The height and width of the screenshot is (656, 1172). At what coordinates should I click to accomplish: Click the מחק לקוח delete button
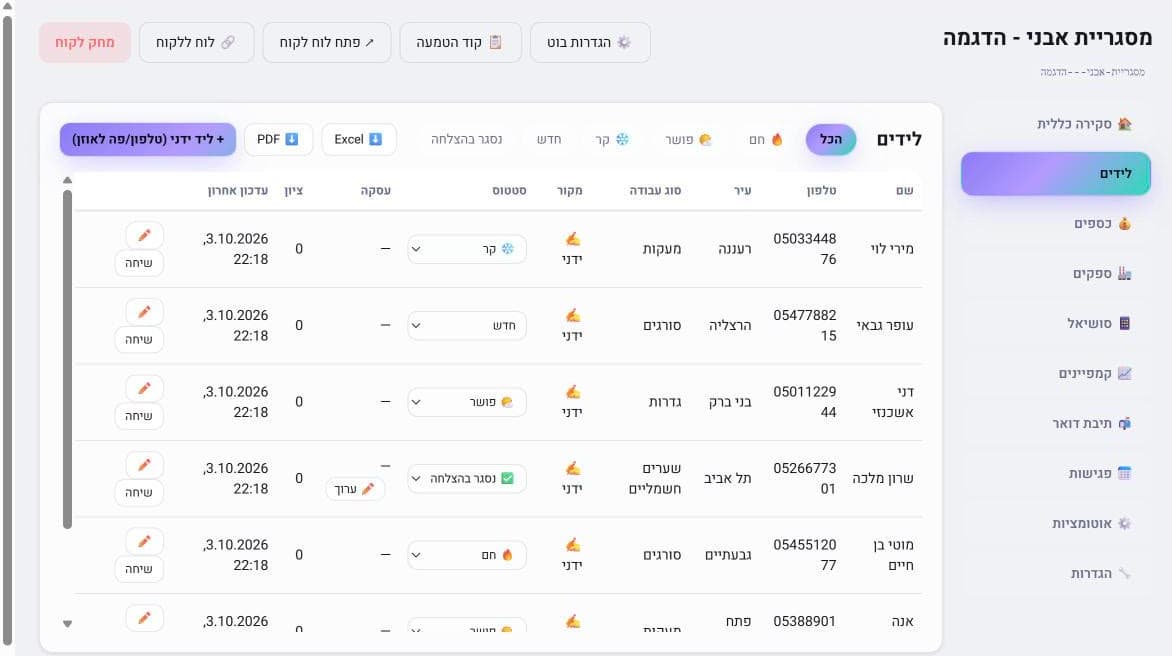pyautogui.click(x=85, y=43)
